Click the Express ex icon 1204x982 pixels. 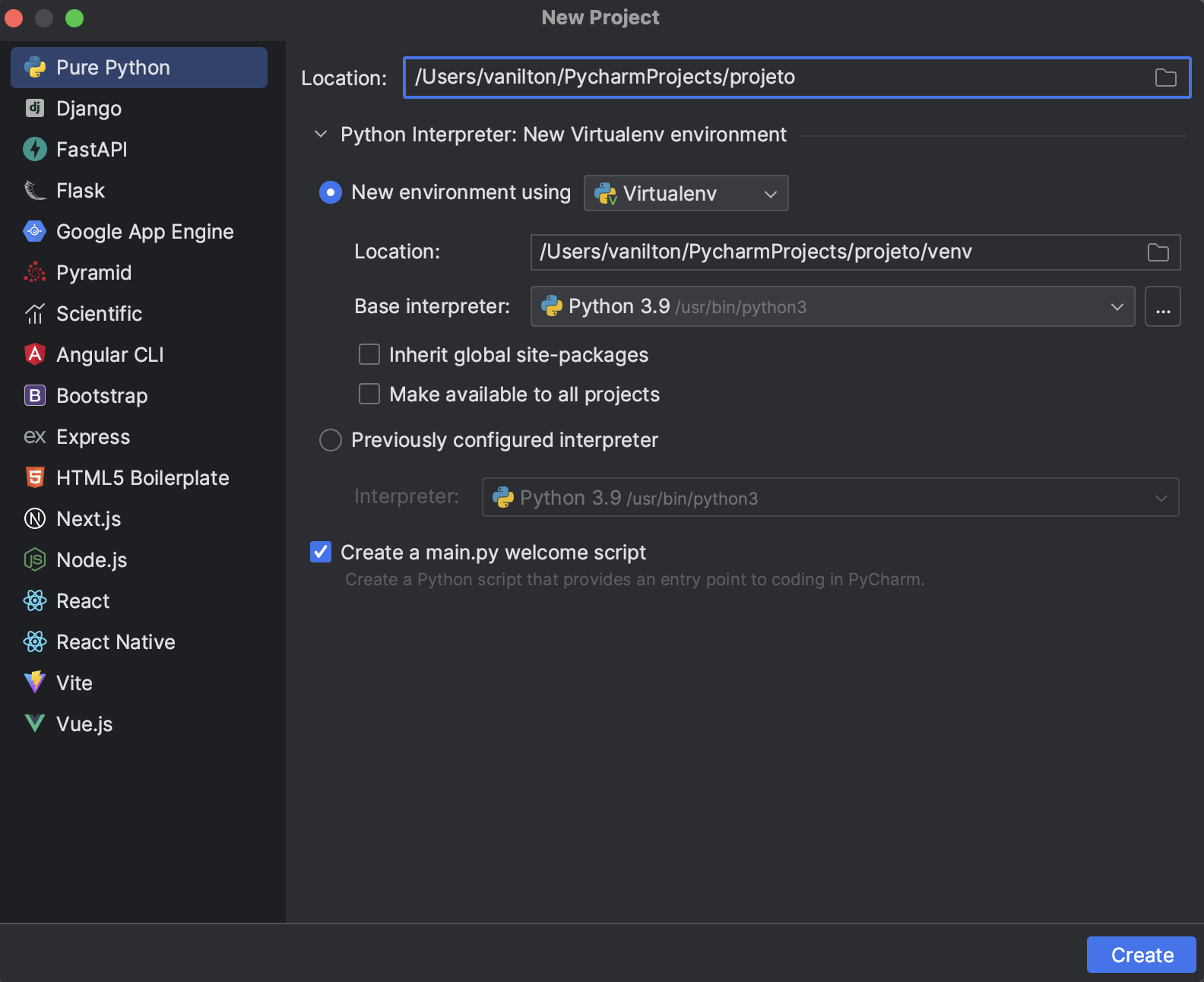click(x=35, y=437)
